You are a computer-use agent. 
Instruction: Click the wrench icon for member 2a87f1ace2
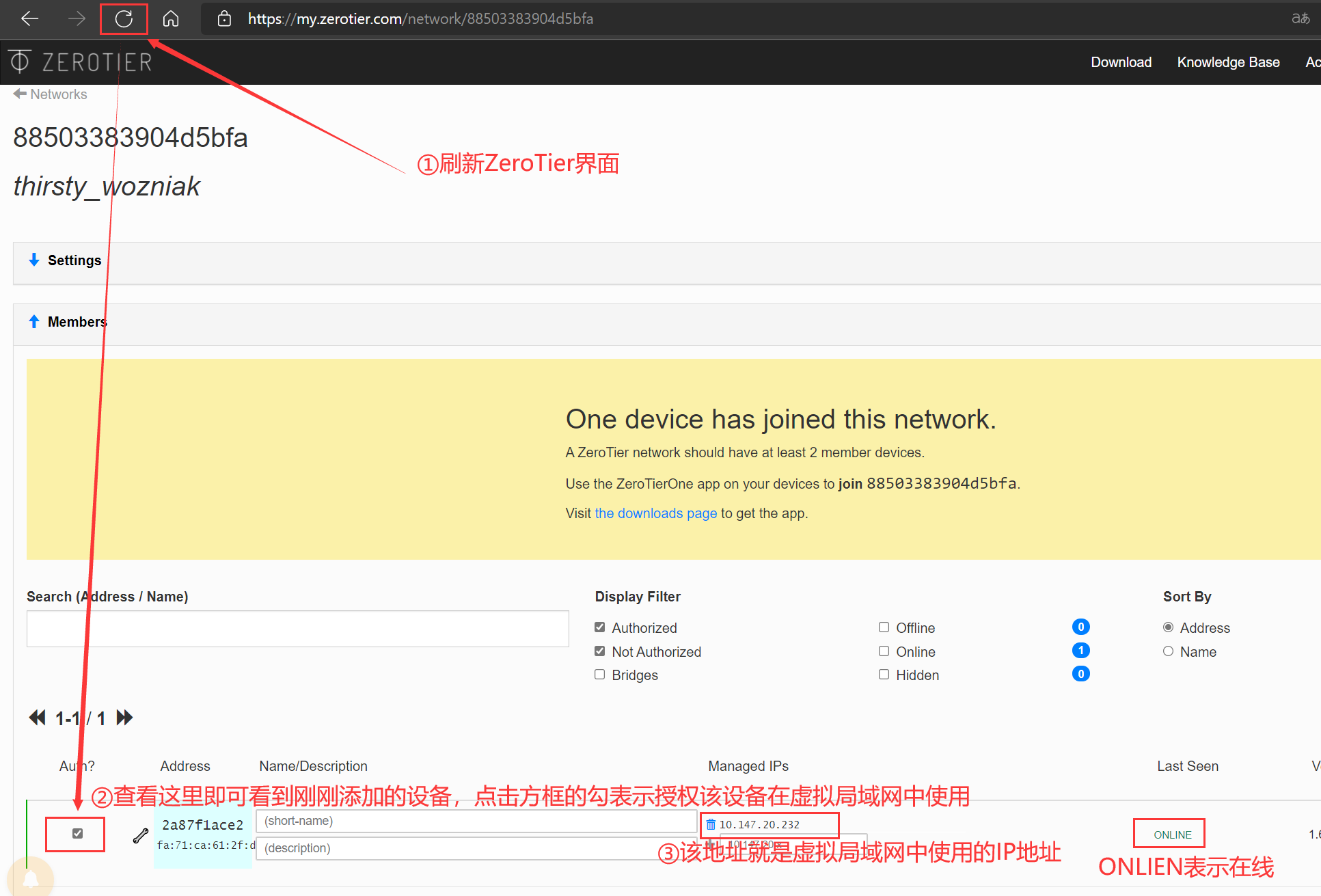(x=141, y=835)
